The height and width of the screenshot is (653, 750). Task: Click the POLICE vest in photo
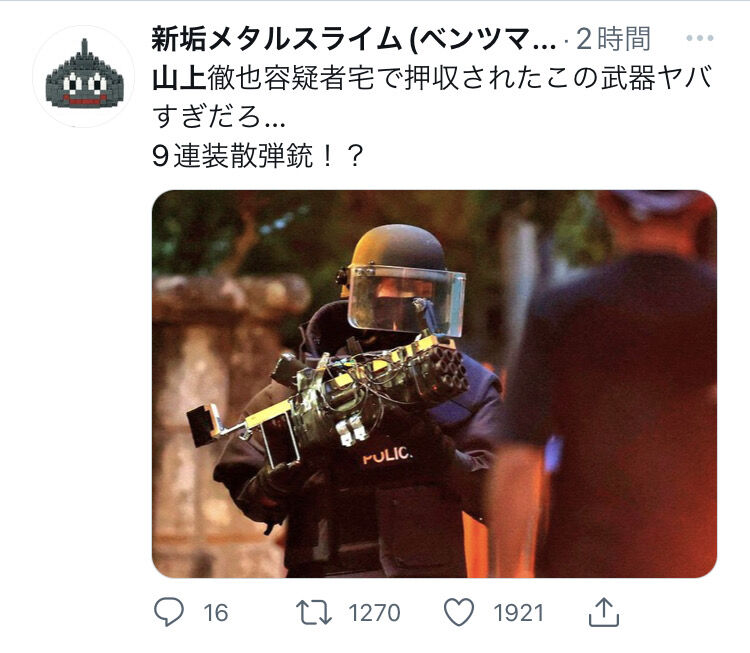pyautogui.click(x=386, y=454)
